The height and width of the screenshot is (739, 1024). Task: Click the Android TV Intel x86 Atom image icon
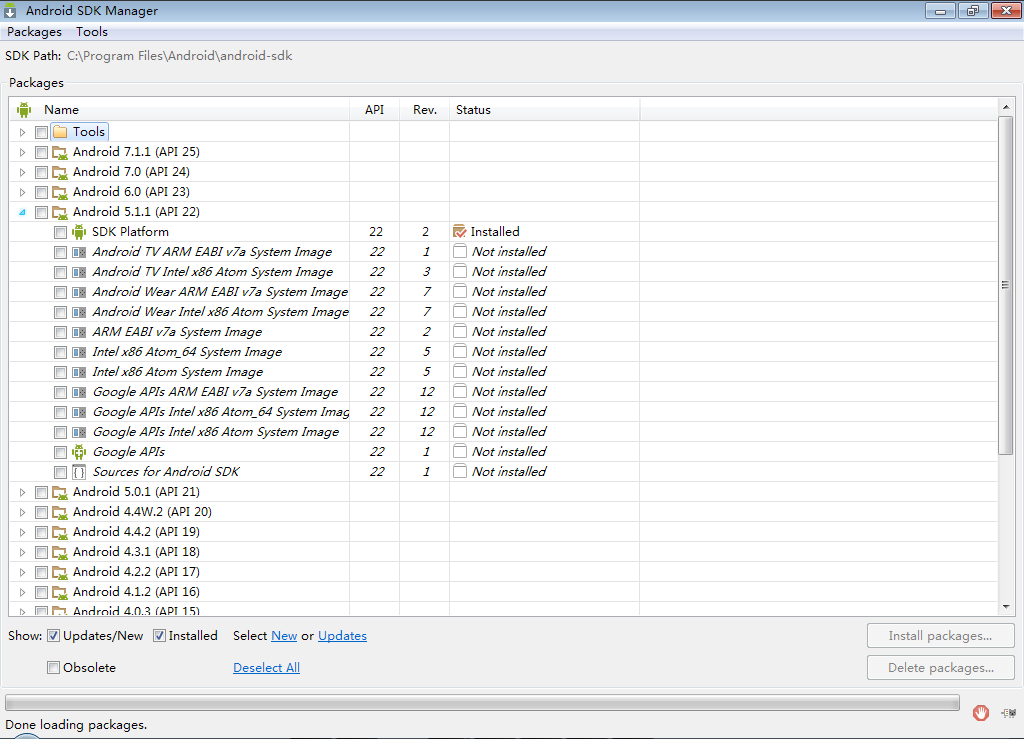click(79, 272)
